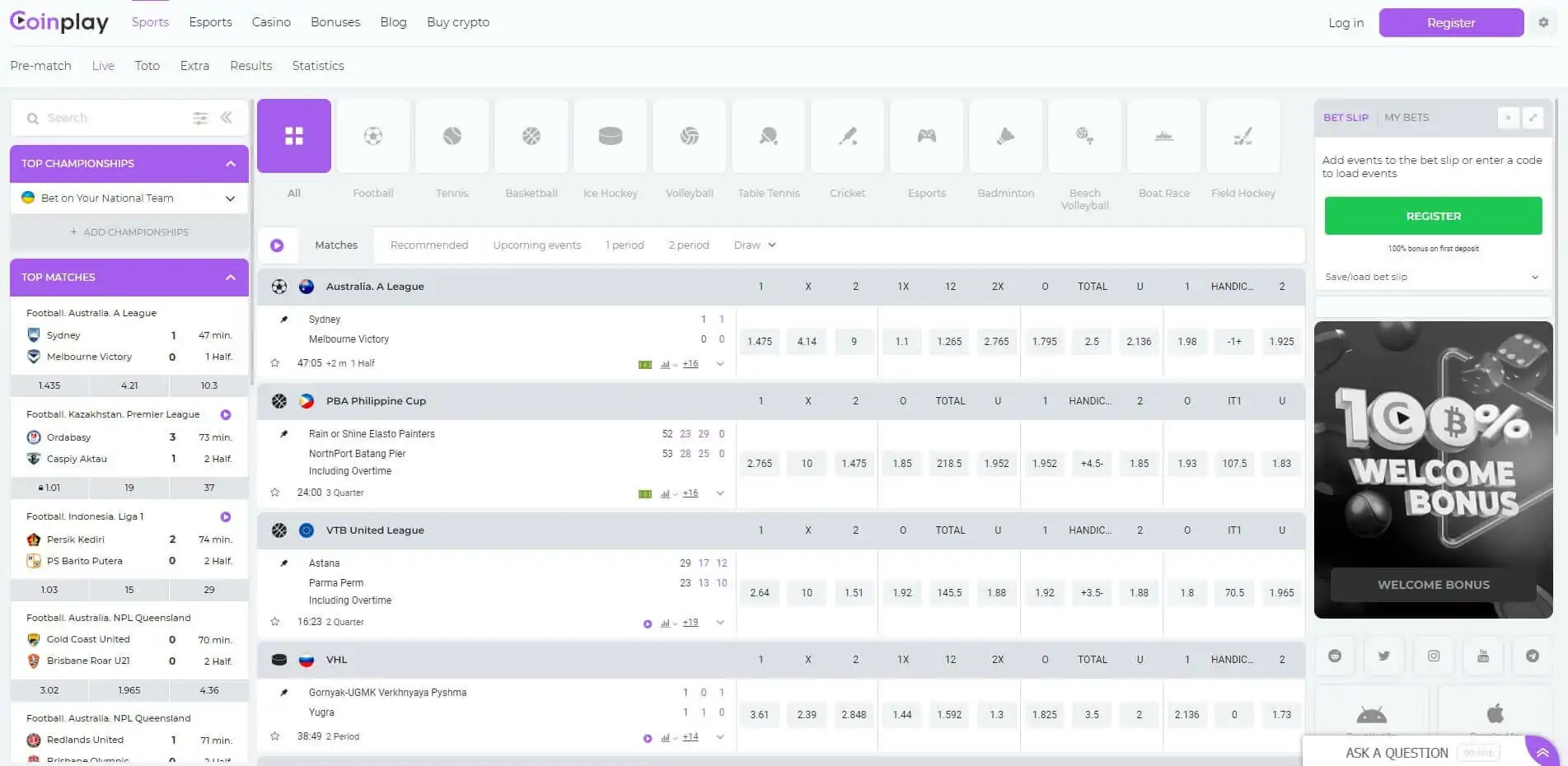This screenshot has height=766, width=1568.
Task: Open Coinplay's Twitter page icon
Action: point(1383,656)
